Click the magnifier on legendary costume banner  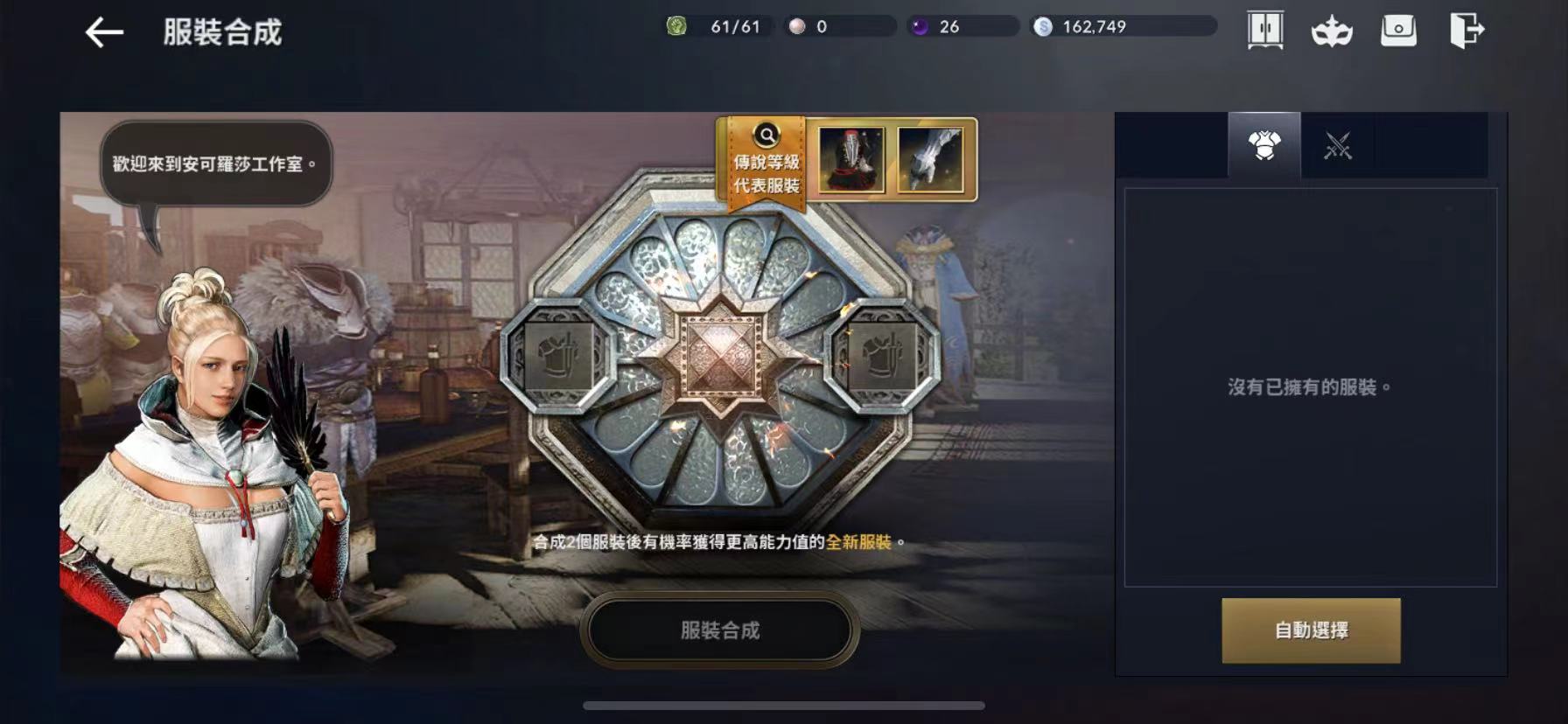point(766,136)
